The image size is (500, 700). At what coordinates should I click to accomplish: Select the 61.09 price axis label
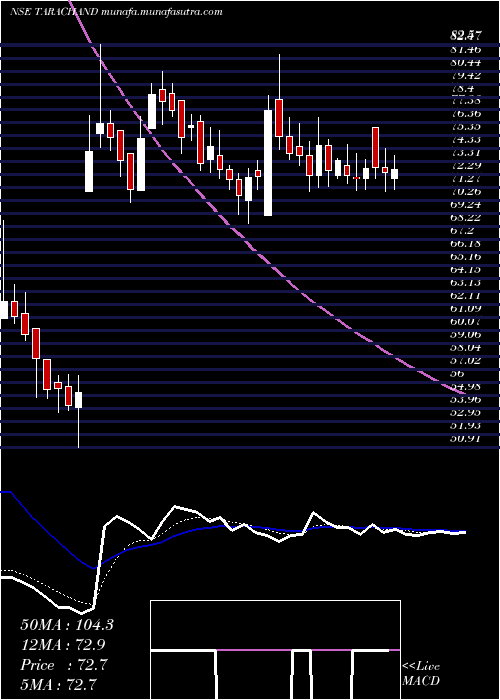tap(466, 309)
